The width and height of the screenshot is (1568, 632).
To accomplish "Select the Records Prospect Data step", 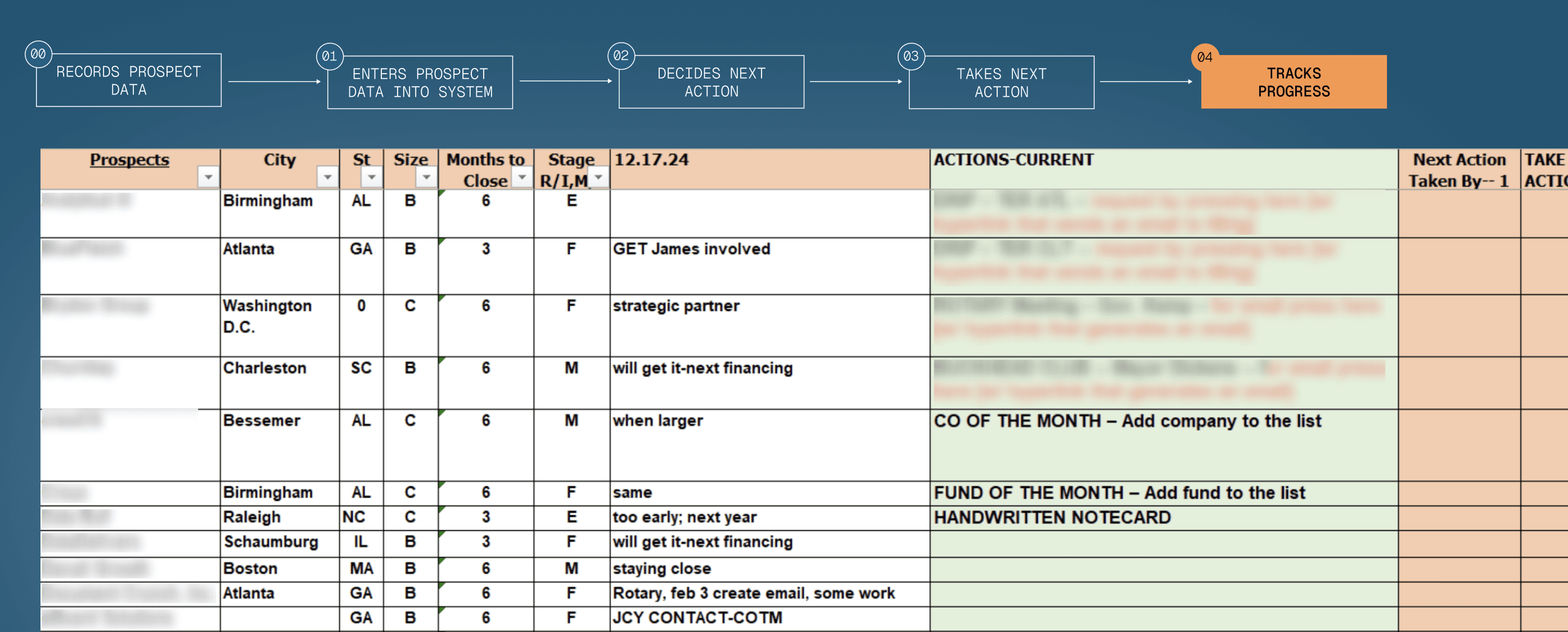I will click(x=128, y=80).
